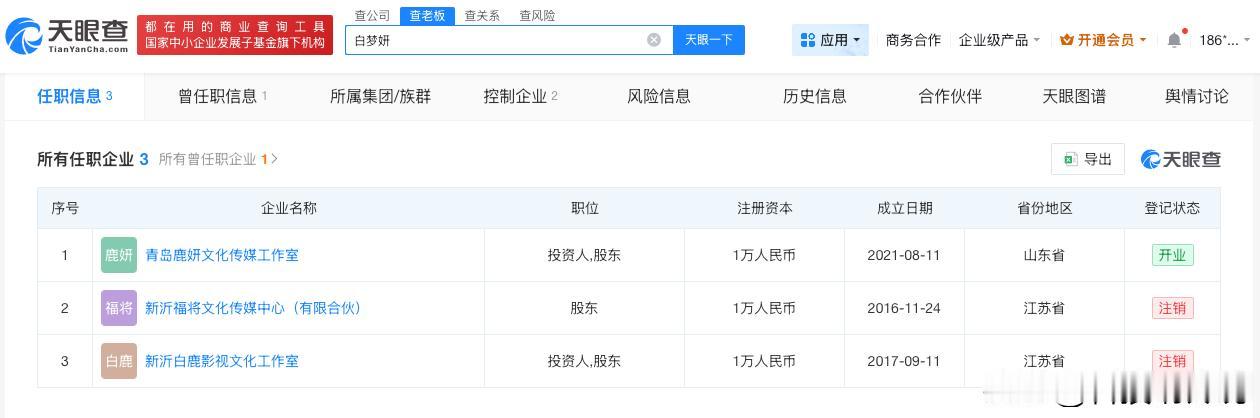Viewport: 1260px width, 418px height.
Task: Open the notification bell
Action: (x=1174, y=40)
